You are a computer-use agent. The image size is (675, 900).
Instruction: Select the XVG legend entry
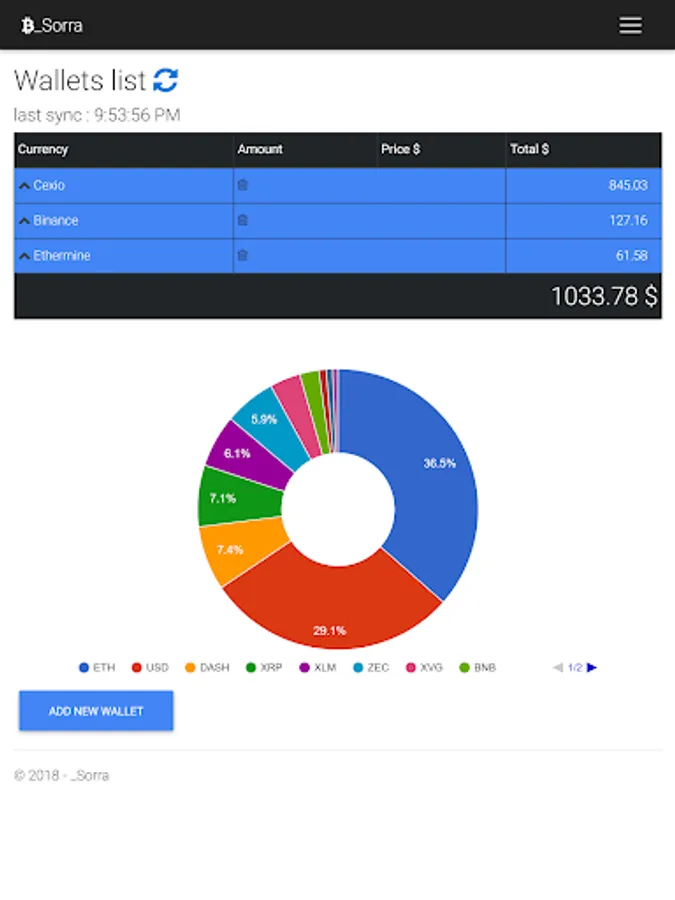coord(424,667)
